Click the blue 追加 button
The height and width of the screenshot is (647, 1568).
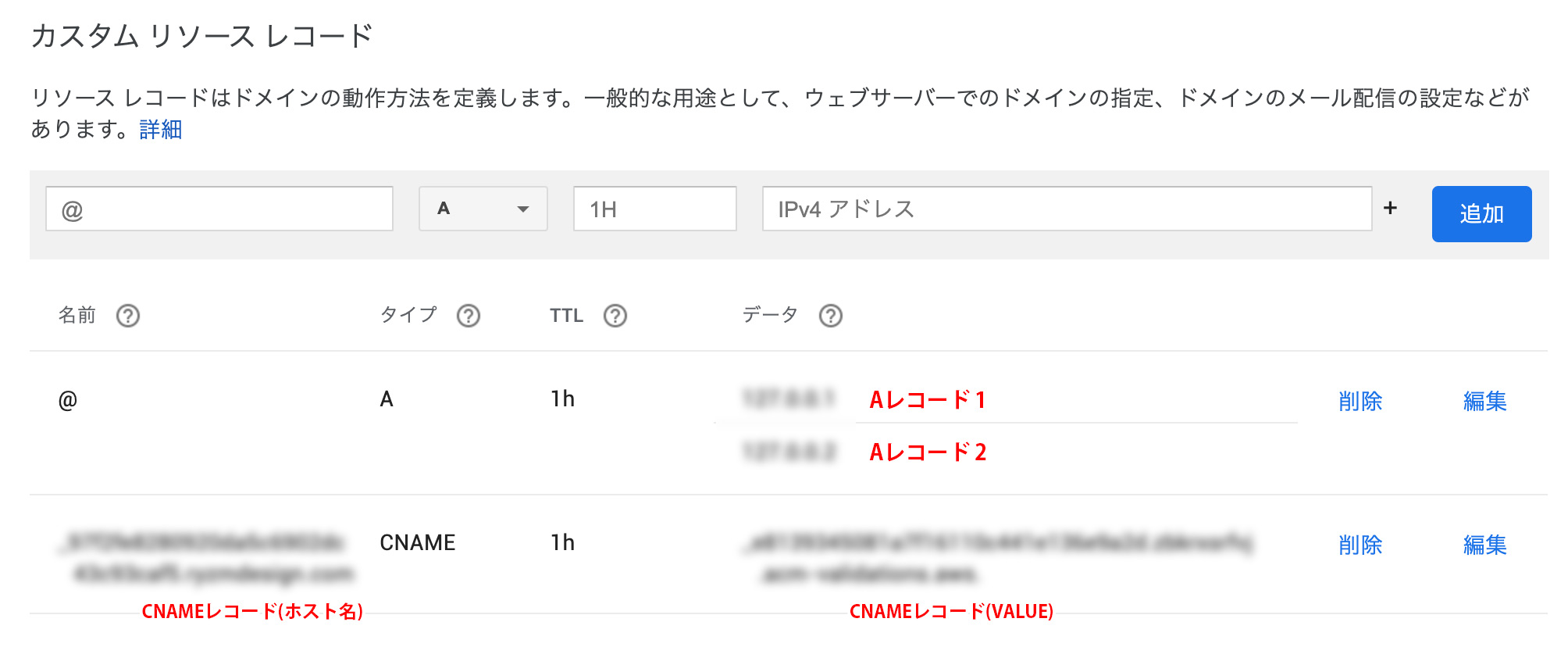coord(1481,213)
